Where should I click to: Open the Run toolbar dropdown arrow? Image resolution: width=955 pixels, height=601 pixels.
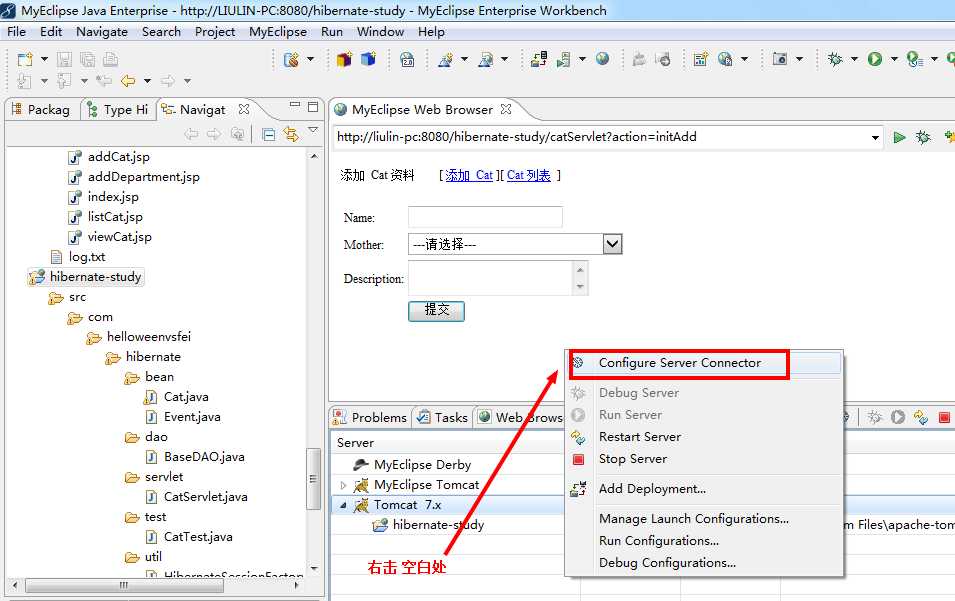[x=894, y=59]
